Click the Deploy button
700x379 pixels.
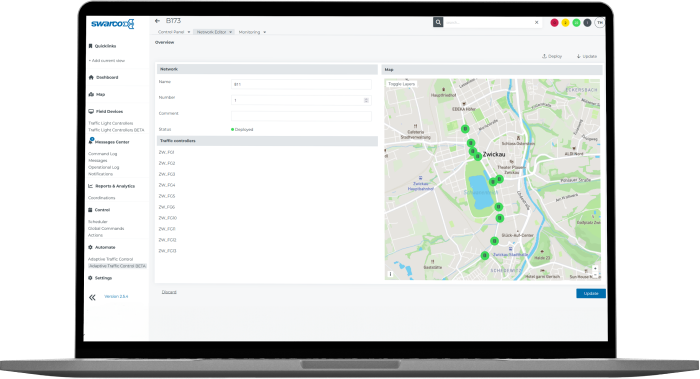(x=552, y=56)
